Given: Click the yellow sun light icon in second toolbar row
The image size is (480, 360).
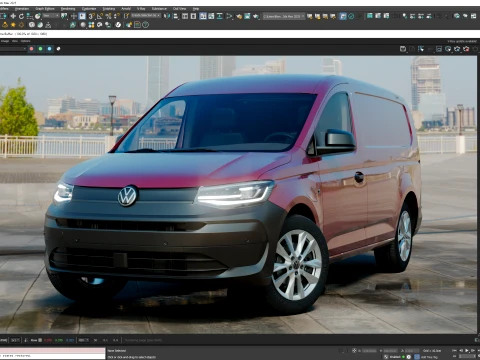Looking at the screenshot, I should click(13, 25).
